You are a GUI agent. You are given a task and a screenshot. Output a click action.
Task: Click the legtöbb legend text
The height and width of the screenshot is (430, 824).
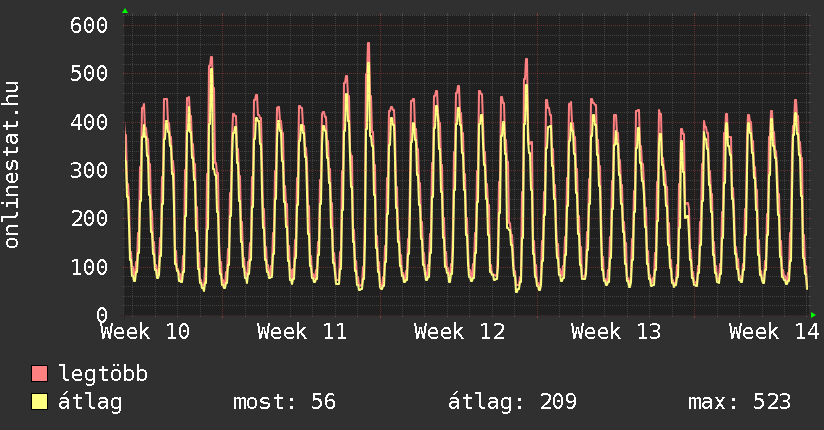(x=104, y=374)
